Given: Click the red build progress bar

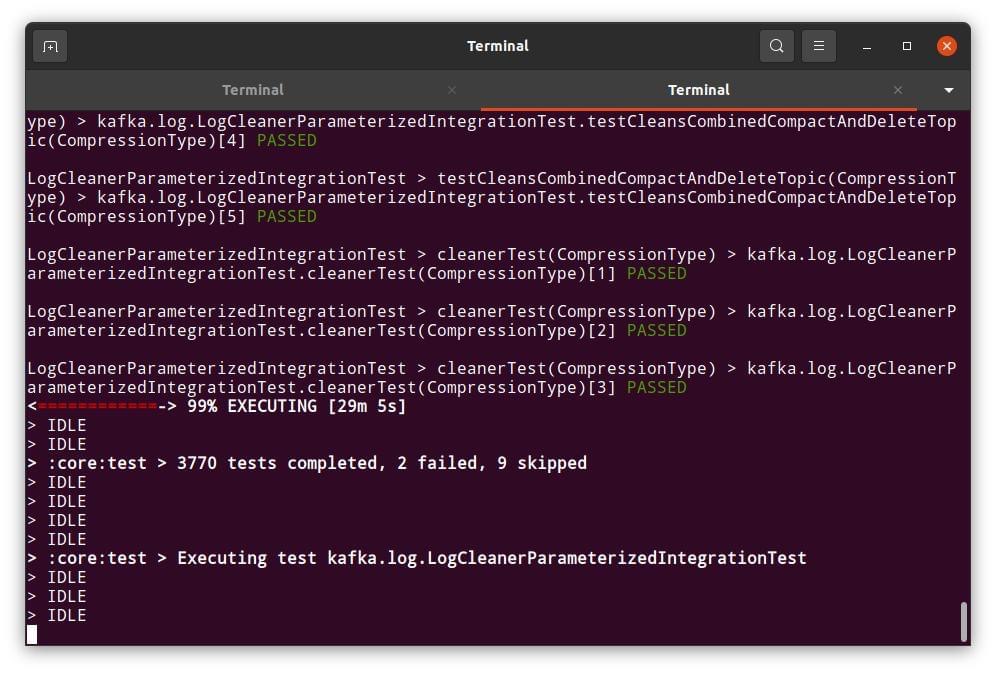Looking at the screenshot, I should click(97, 407).
